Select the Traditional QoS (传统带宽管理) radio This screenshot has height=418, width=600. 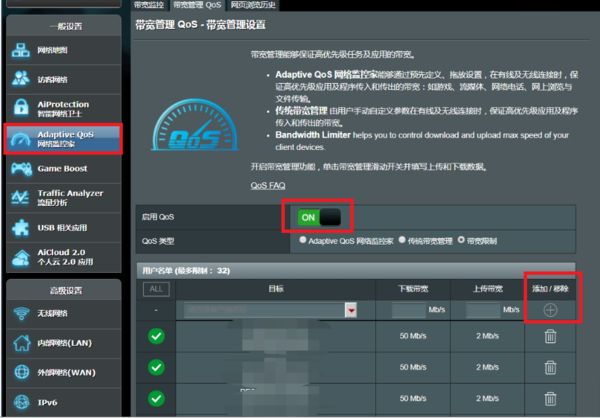coord(402,240)
